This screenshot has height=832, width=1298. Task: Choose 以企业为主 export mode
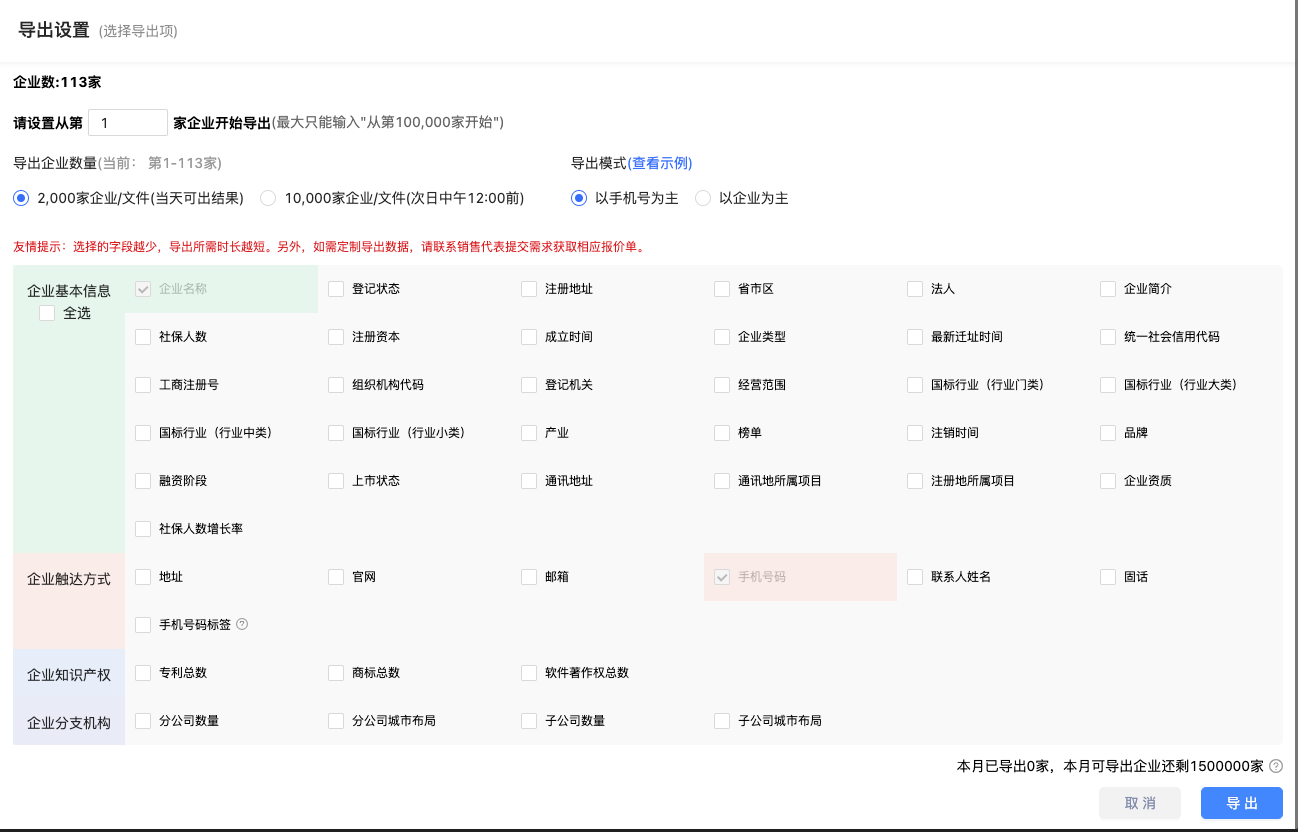tap(703, 198)
